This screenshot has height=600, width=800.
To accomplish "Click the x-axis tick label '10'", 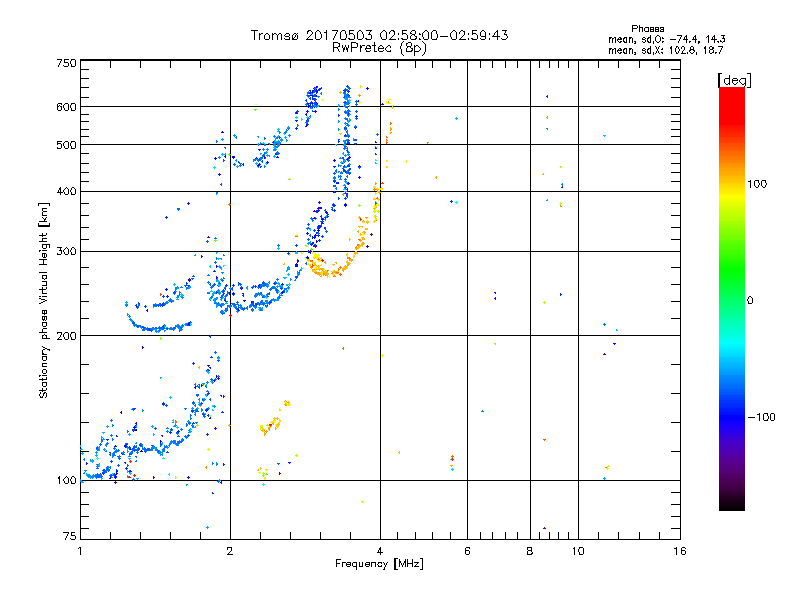I will [578, 551].
